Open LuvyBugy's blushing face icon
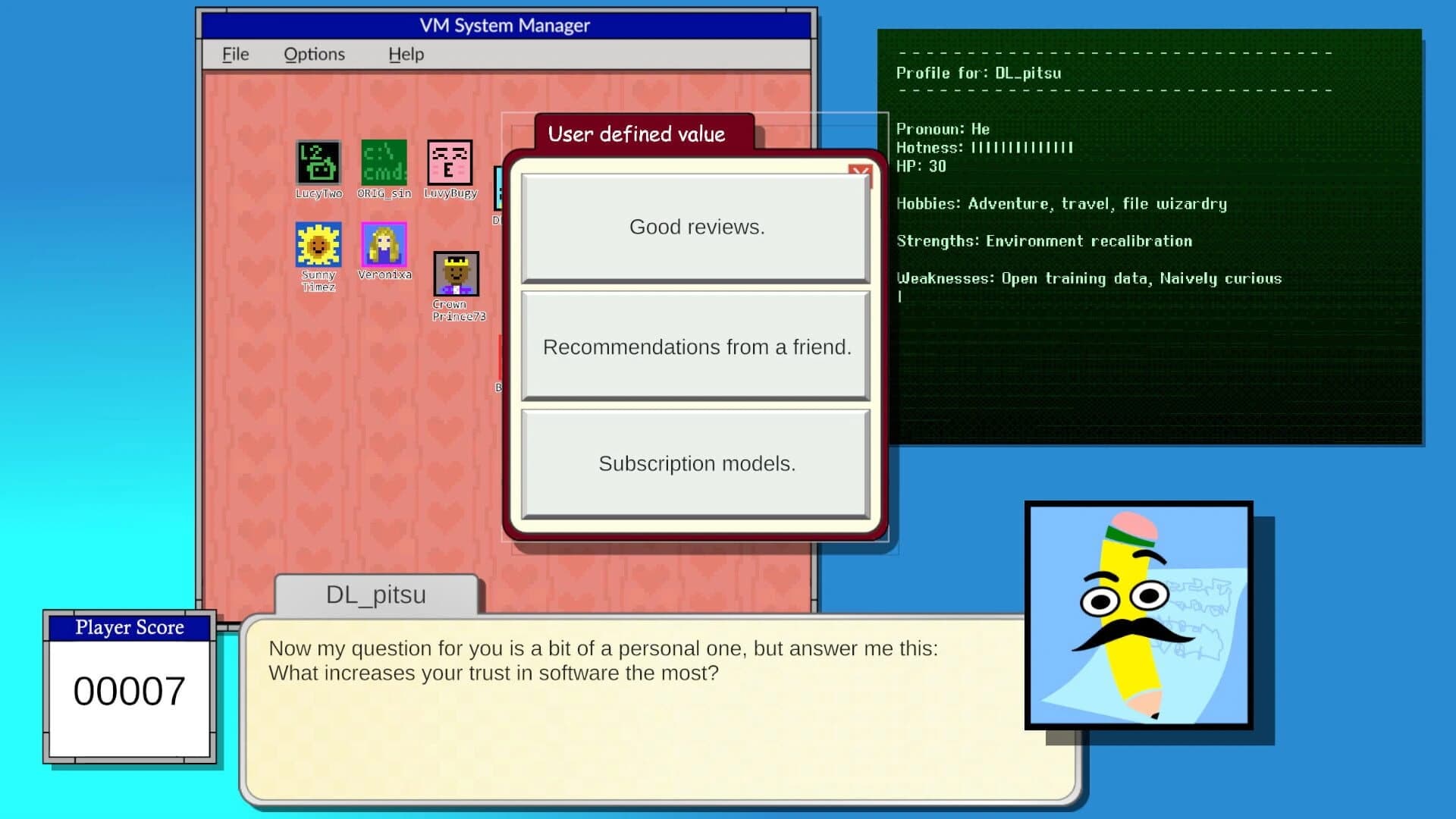 pos(450,163)
